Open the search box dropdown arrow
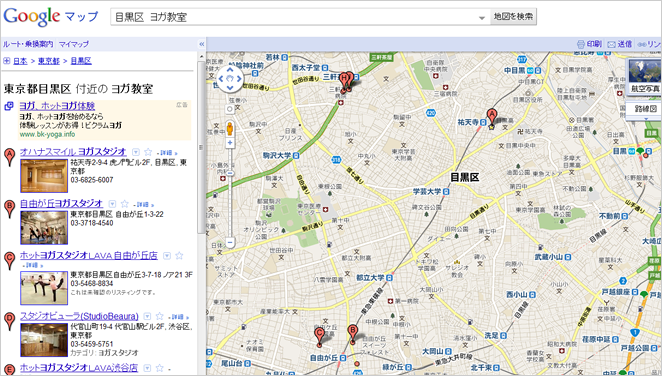662x376 pixels. [x=482, y=18]
